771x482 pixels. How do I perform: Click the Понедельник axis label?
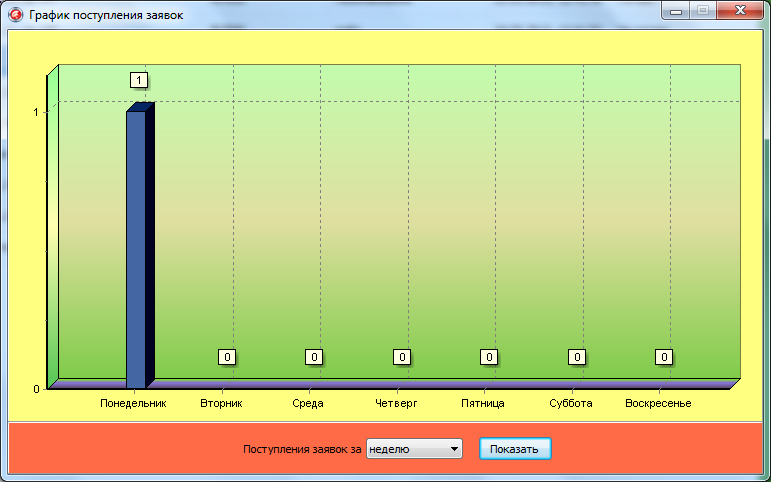click(x=133, y=403)
